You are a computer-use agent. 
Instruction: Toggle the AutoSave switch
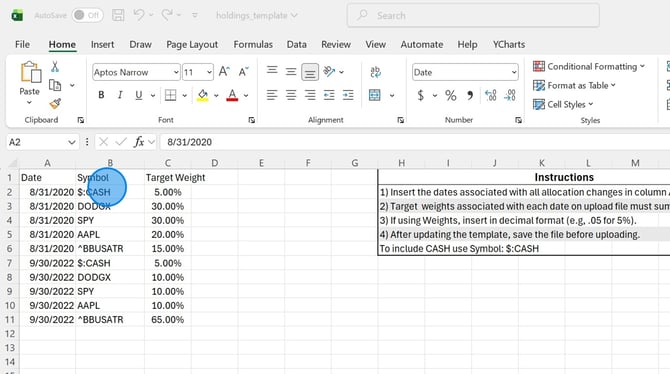(87, 15)
